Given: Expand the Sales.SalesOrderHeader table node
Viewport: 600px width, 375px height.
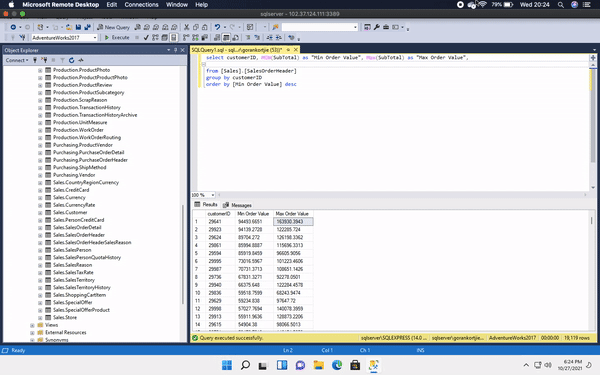Looking at the screenshot, I should pos(40,235).
